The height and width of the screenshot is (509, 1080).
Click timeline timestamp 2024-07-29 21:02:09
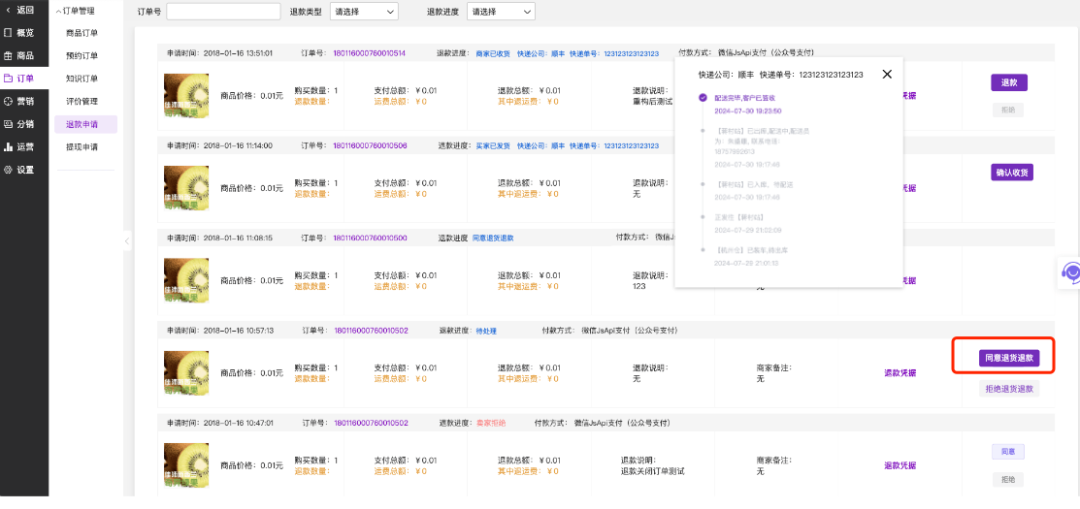click(747, 229)
